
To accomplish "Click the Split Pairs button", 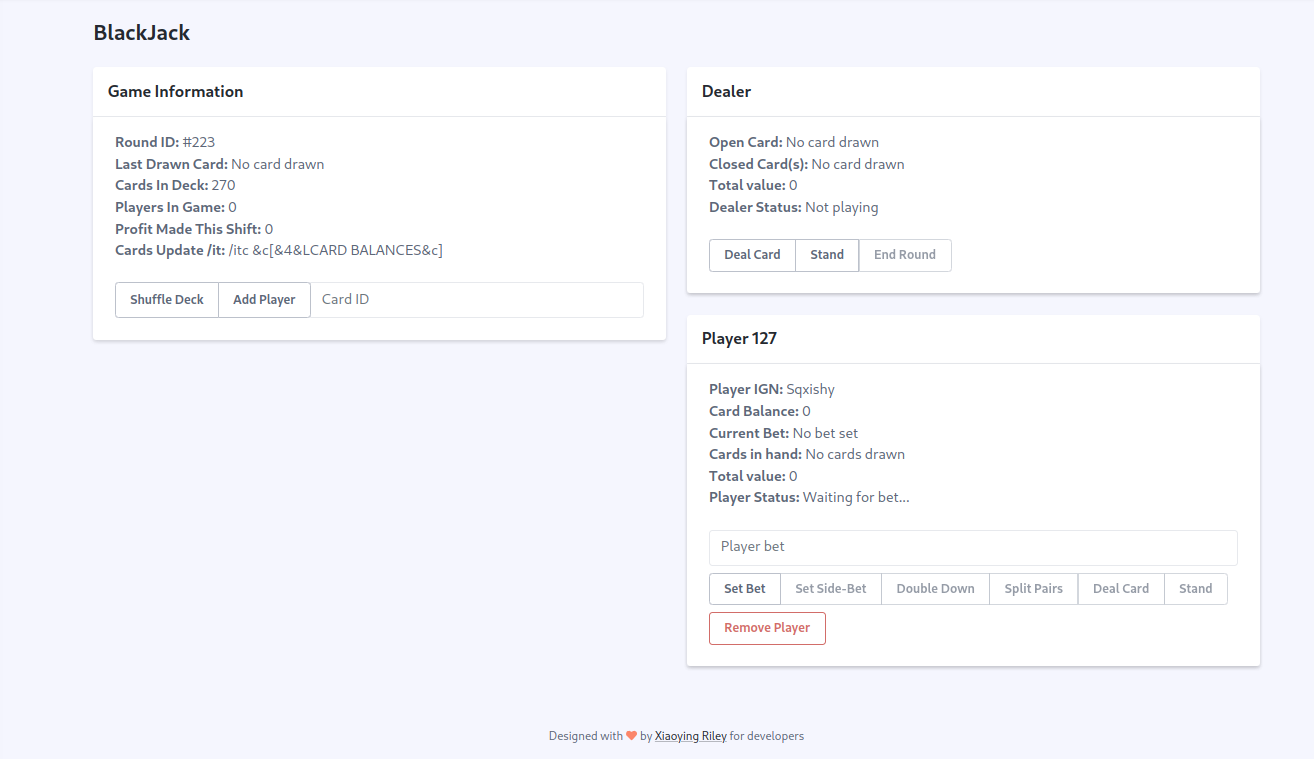I will coord(1033,589).
